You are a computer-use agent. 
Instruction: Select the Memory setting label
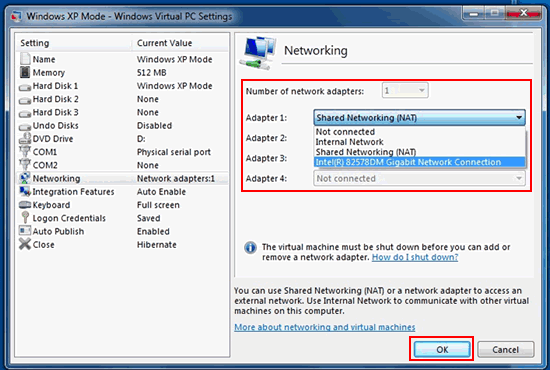coord(49,73)
